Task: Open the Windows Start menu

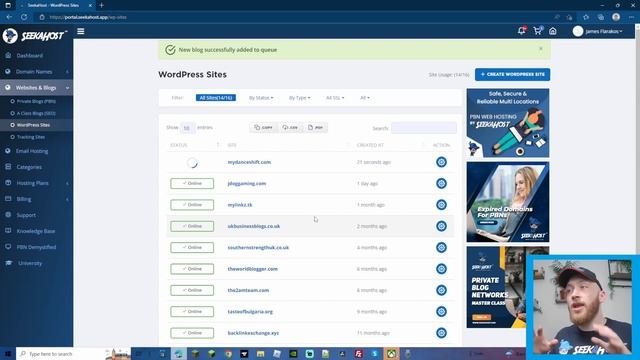Action: point(8,353)
